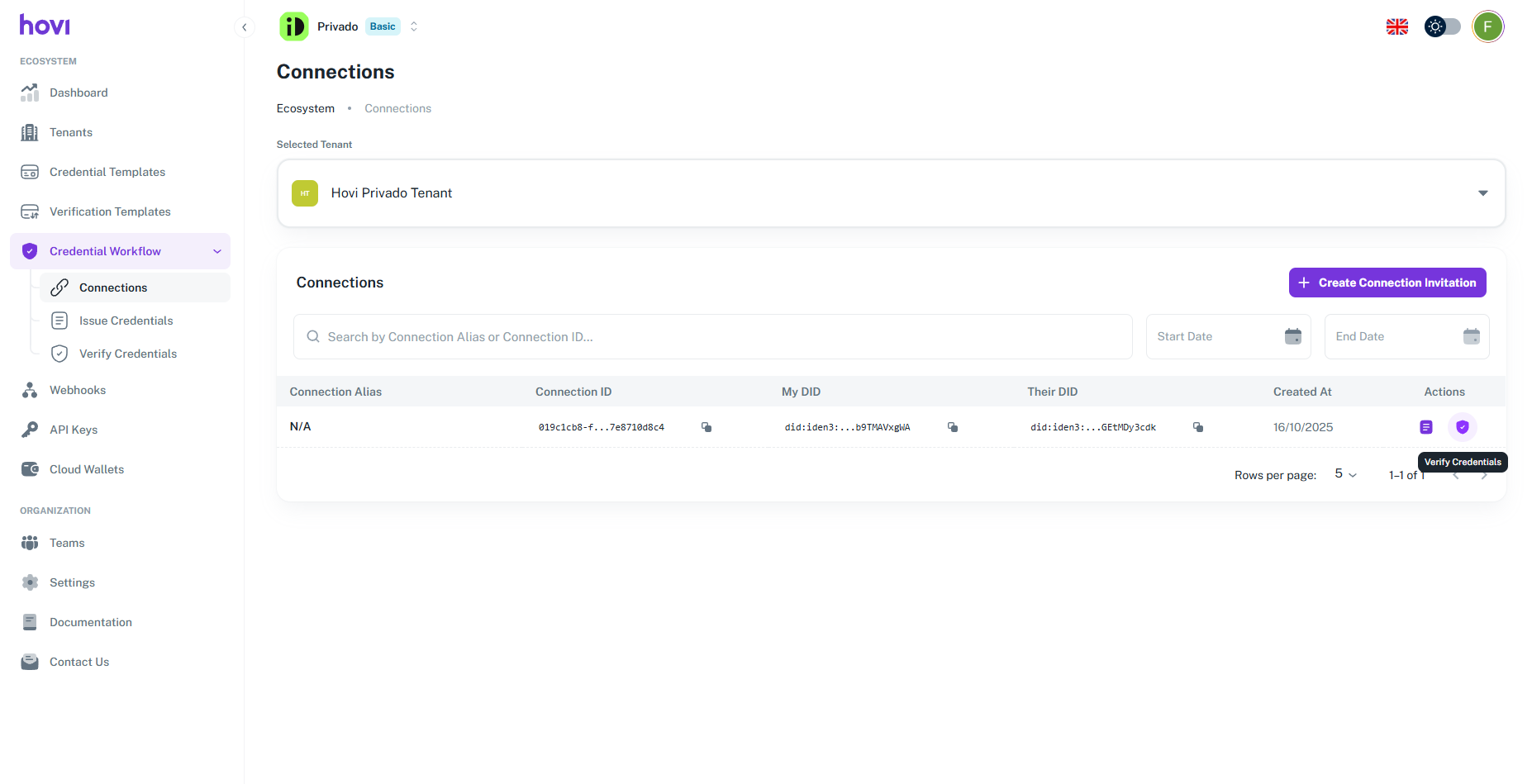
Task: Toggle the light/dark theme switch
Action: click(1443, 26)
